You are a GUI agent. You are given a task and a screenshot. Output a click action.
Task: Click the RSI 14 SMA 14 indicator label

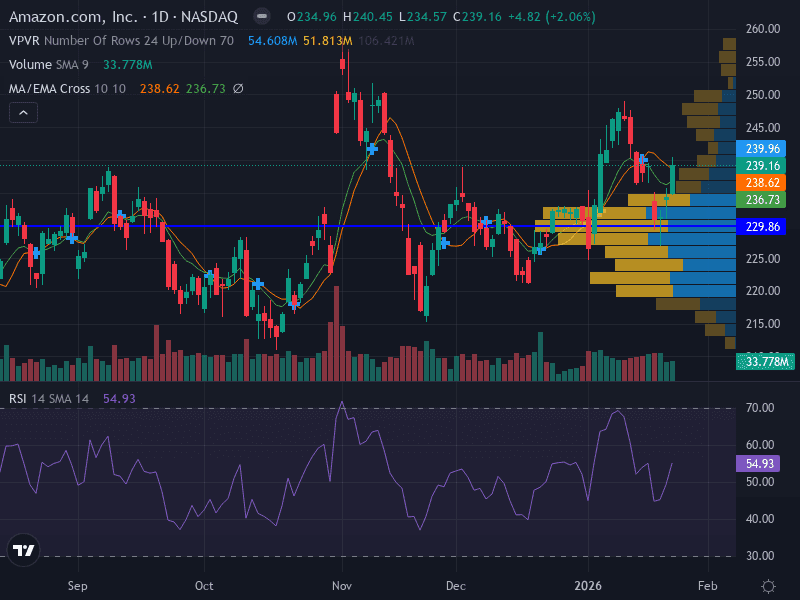[49, 398]
